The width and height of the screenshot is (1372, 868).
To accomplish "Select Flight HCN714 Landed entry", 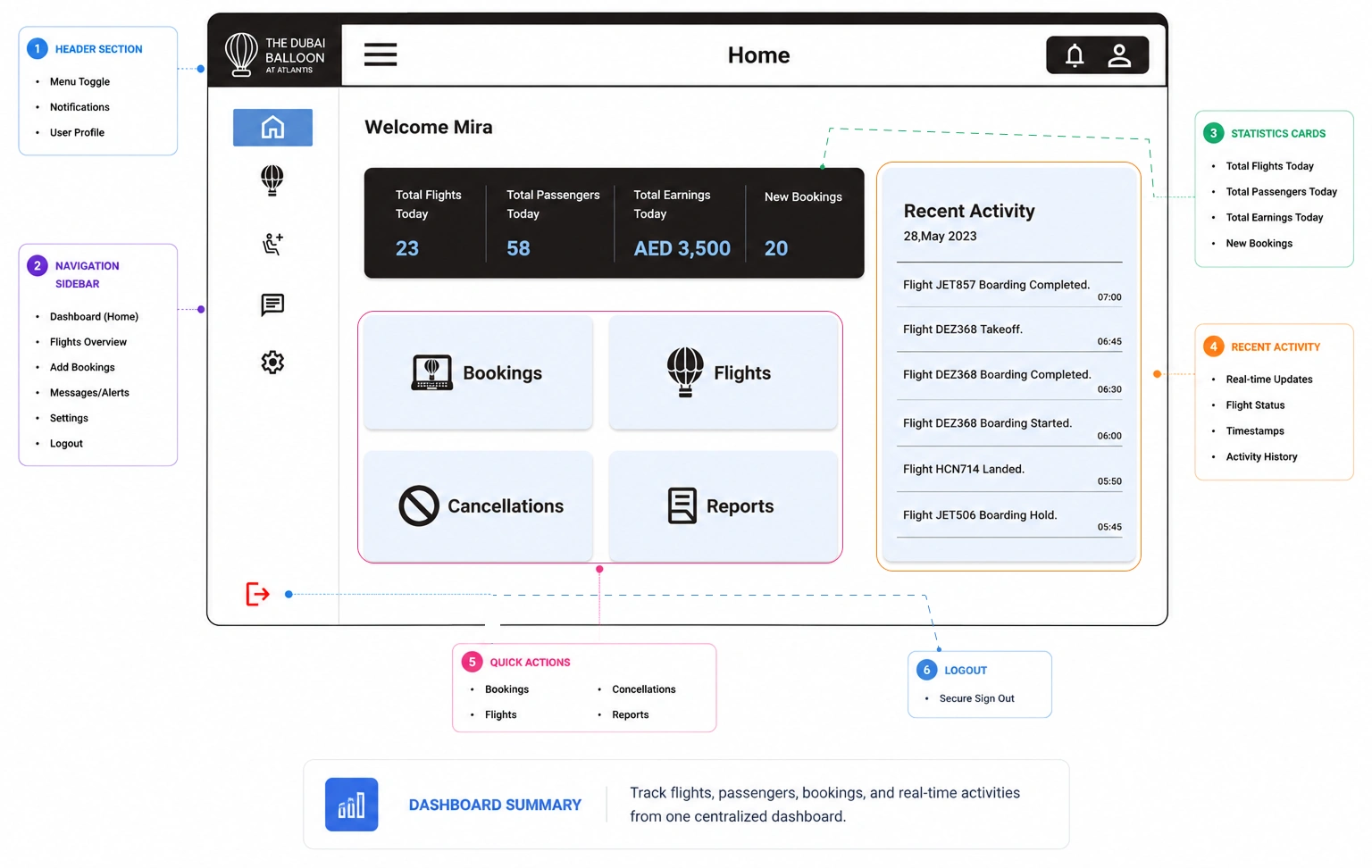I will tap(1009, 471).
